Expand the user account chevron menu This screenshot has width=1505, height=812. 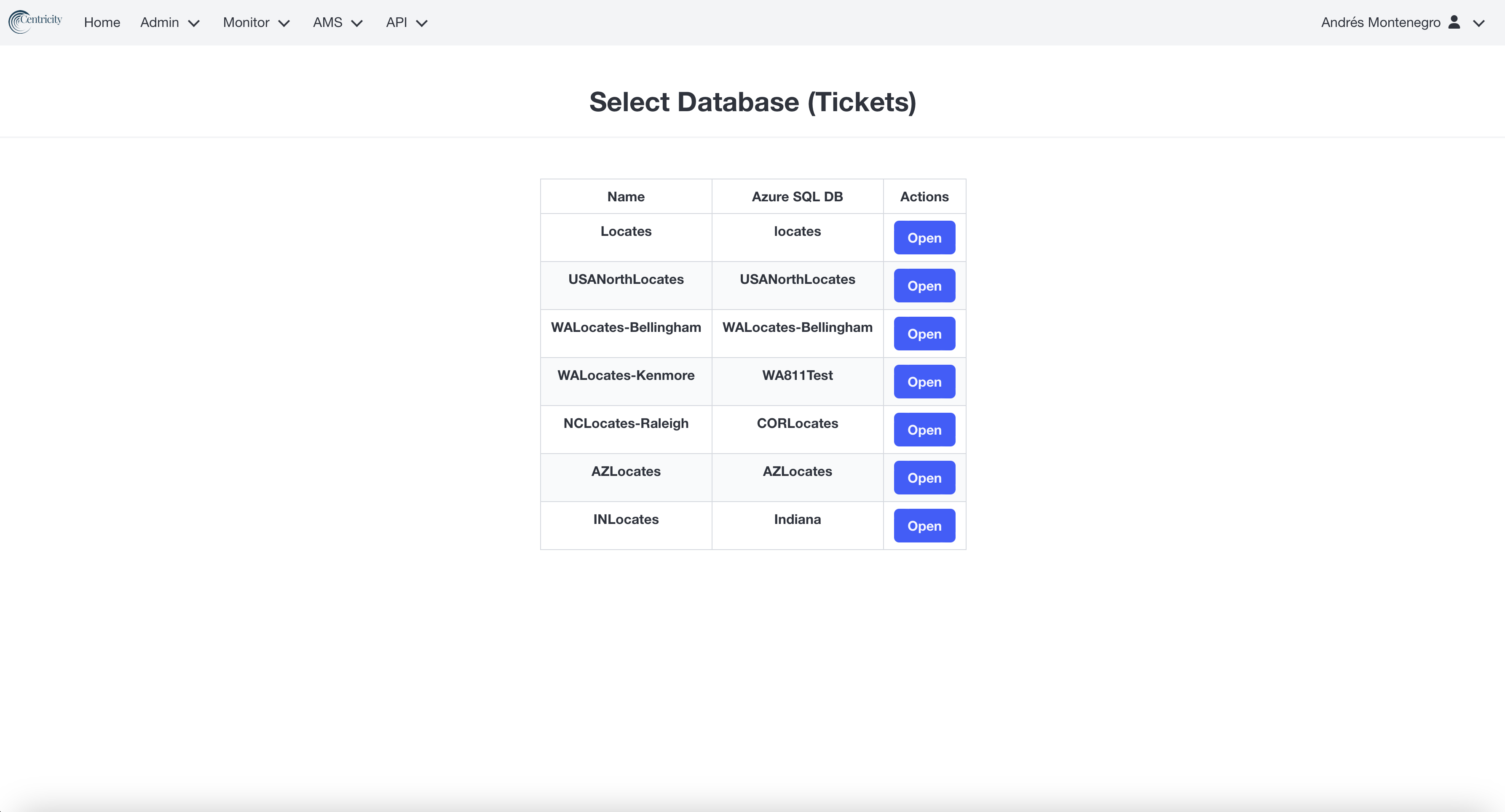(x=1479, y=23)
